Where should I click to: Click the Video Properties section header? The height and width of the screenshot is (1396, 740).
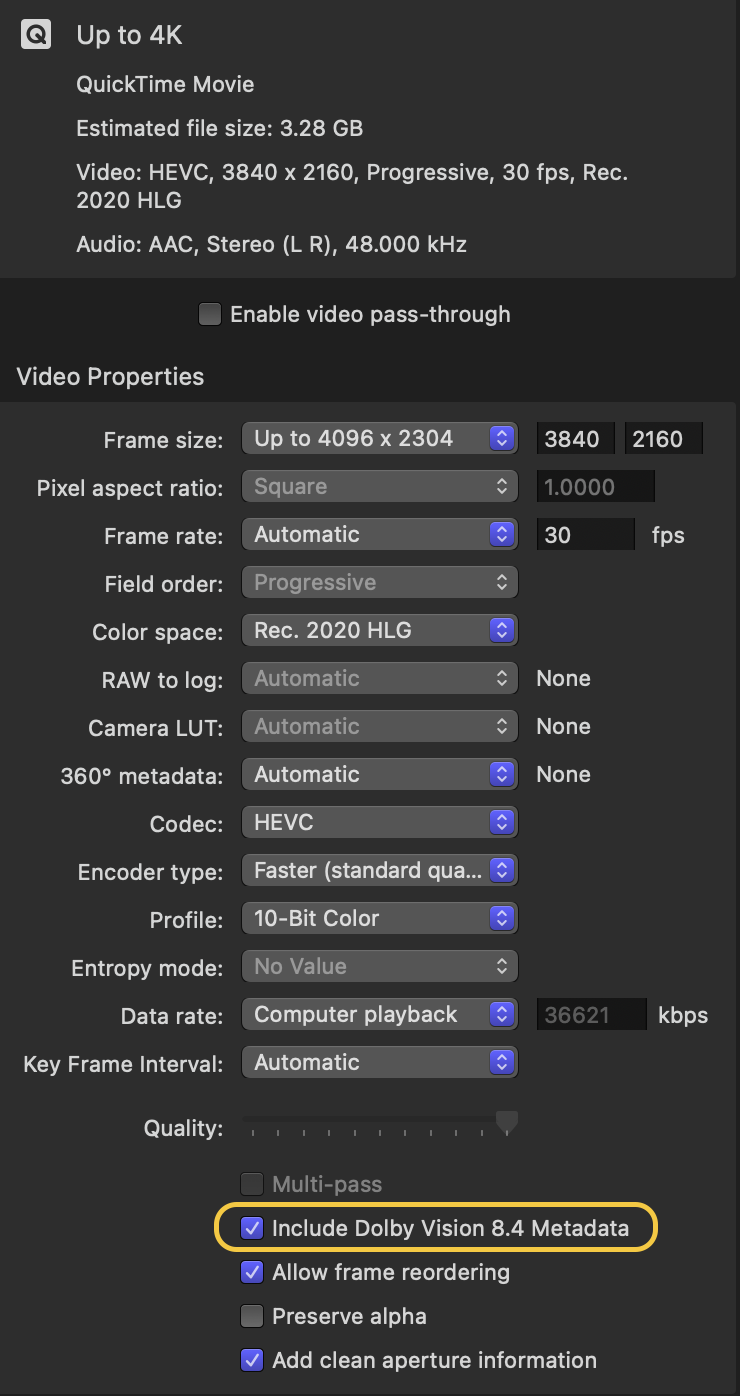click(110, 377)
